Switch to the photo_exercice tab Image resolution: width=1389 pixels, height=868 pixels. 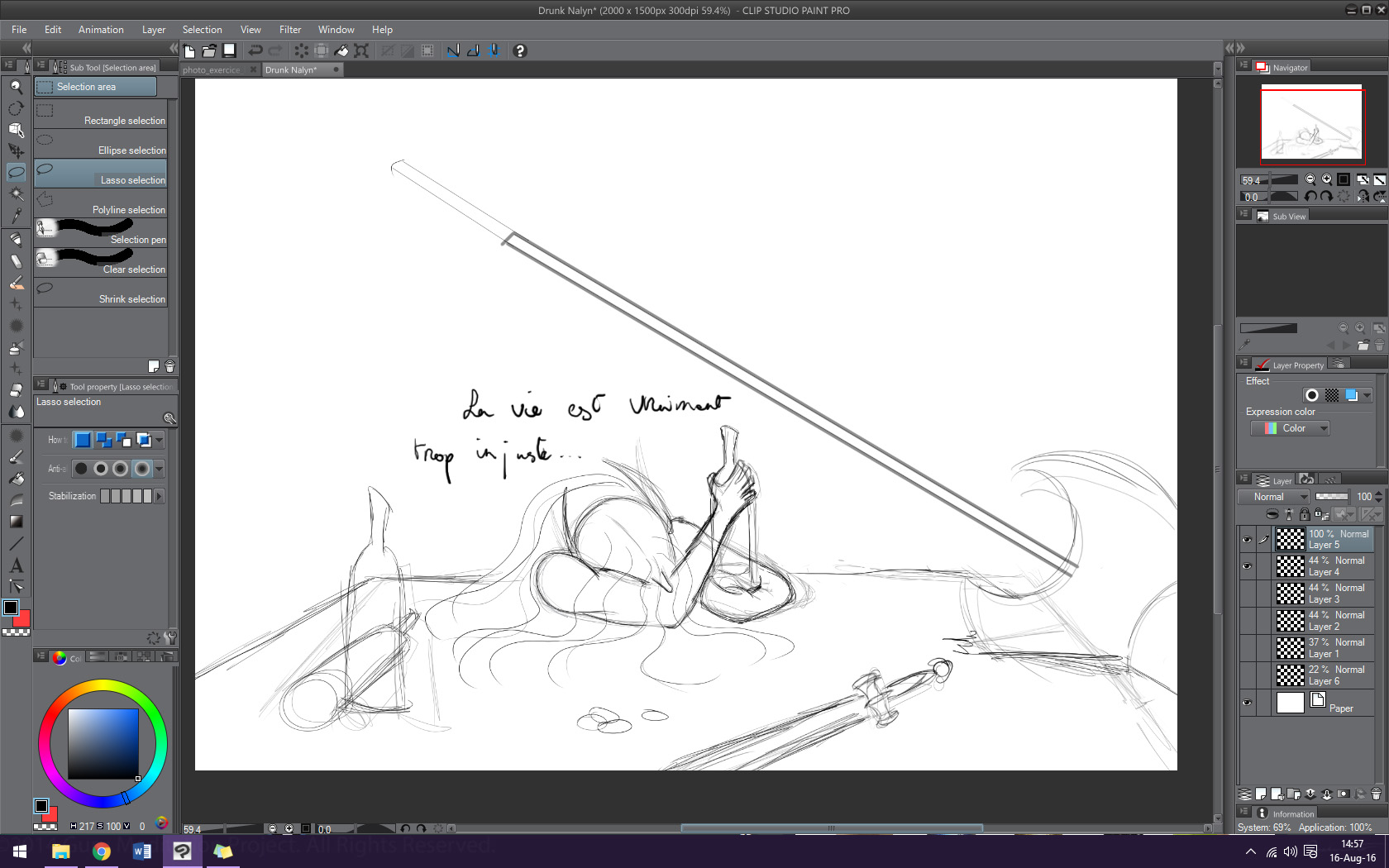213,69
